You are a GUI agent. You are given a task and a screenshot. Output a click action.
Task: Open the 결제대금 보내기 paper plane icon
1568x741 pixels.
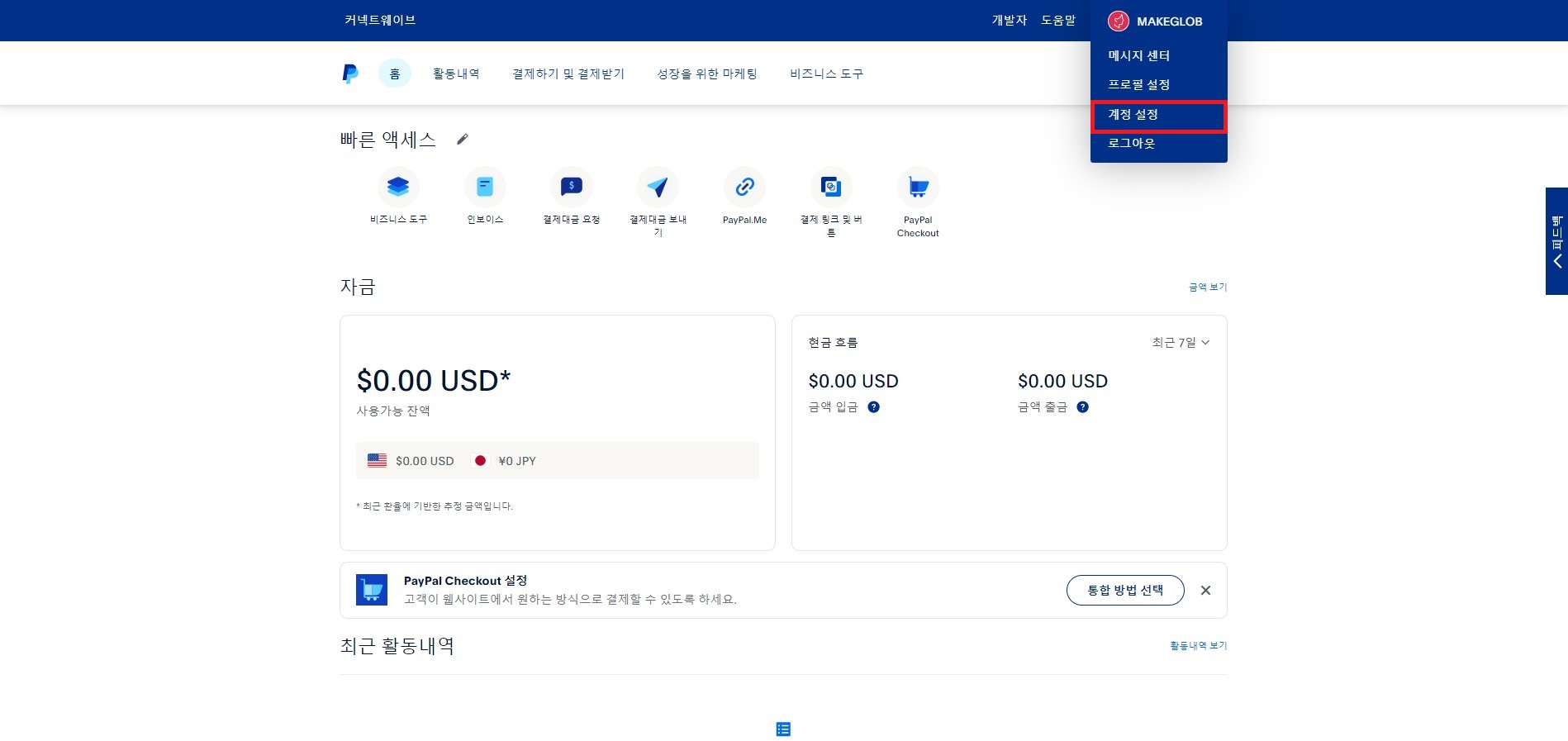tap(658, 188)
